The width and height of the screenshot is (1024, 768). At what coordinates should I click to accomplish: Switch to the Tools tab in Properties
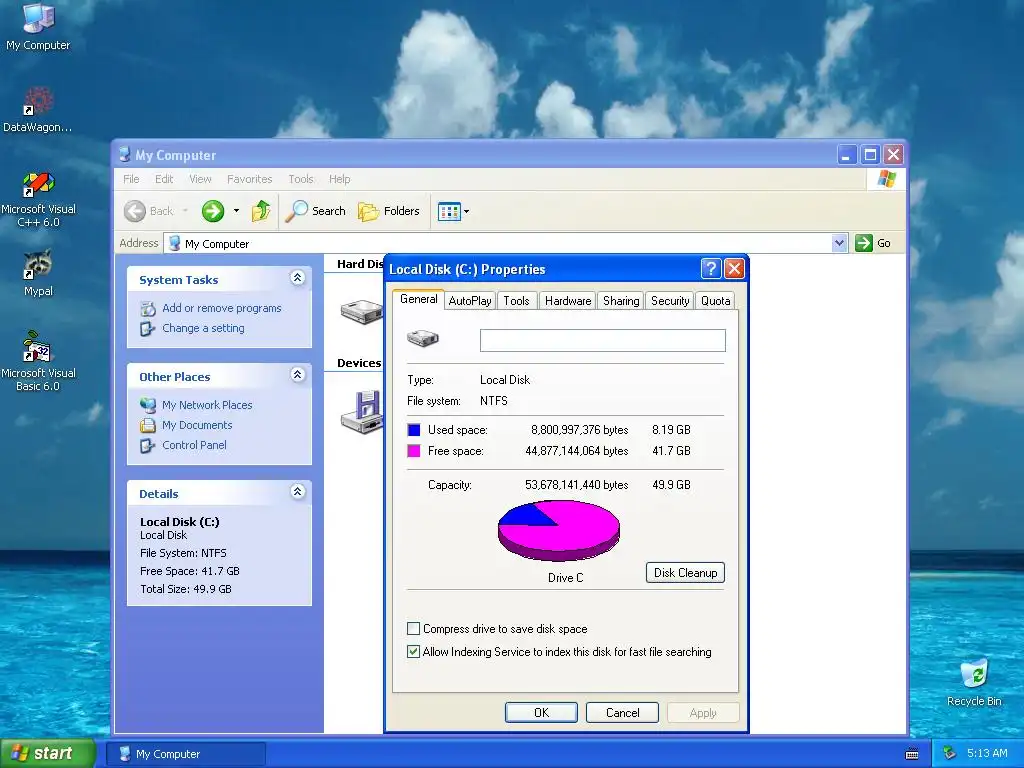[x=516, y=301]
